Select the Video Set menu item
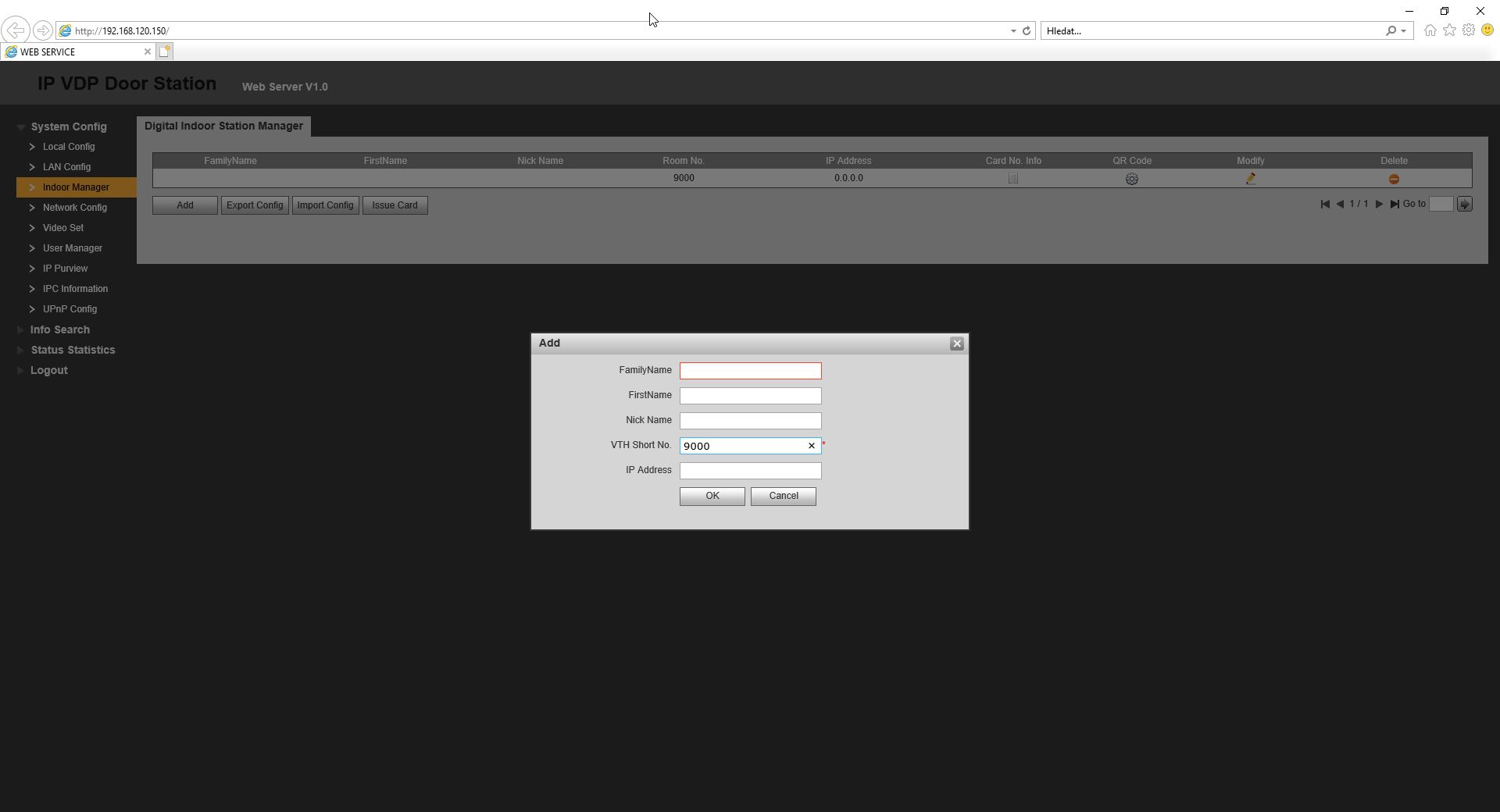The image size is (1500, 812). click(62, 228)
